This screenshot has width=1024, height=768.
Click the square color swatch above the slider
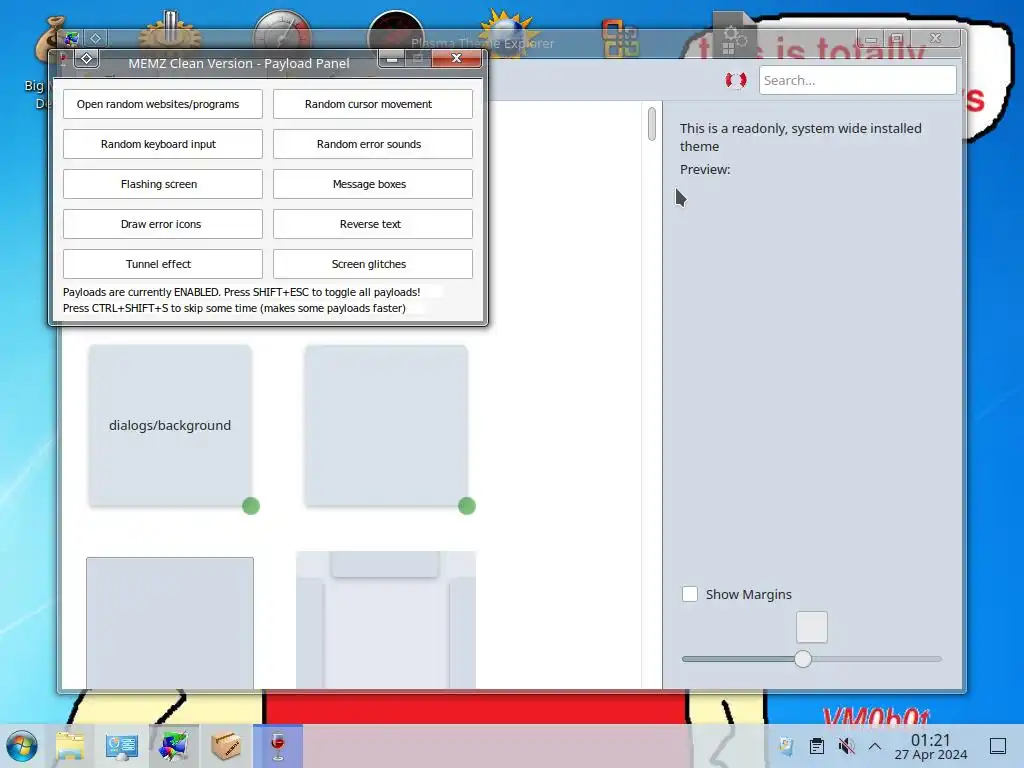click(812, 627)
